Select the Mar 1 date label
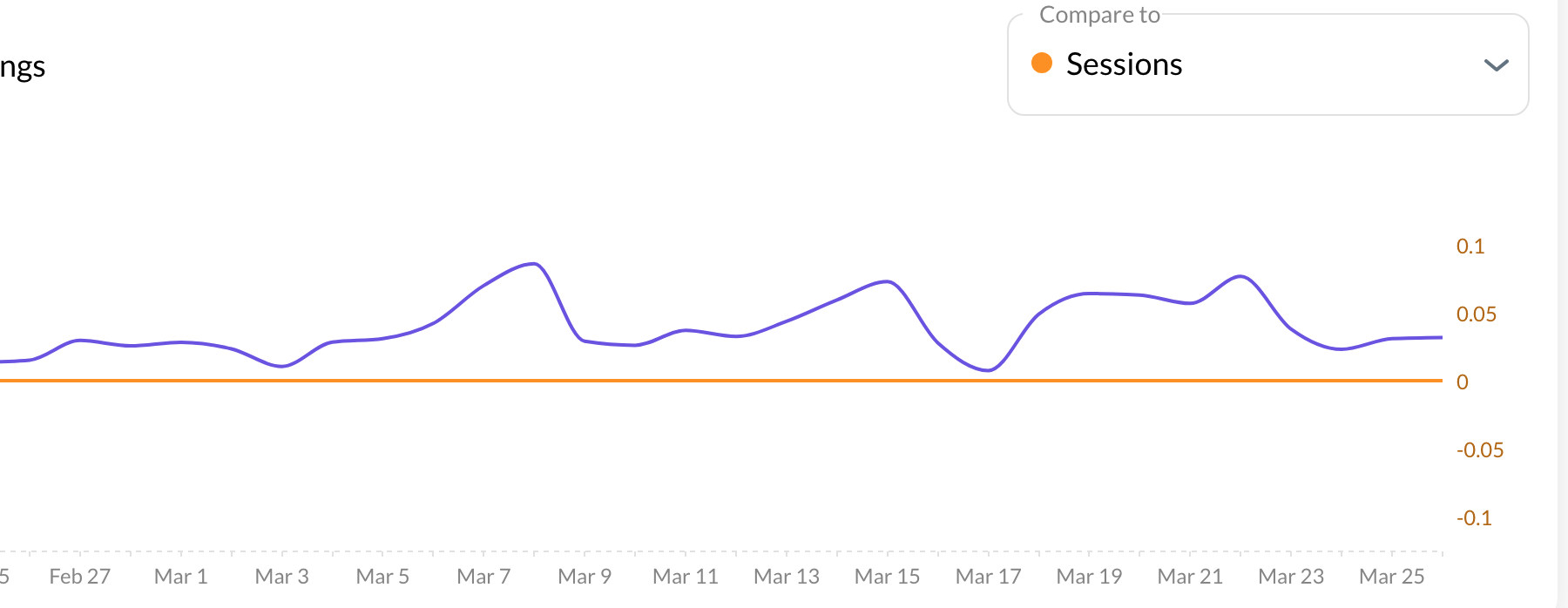The image size is (1568, 608). [x=180, y=577]
